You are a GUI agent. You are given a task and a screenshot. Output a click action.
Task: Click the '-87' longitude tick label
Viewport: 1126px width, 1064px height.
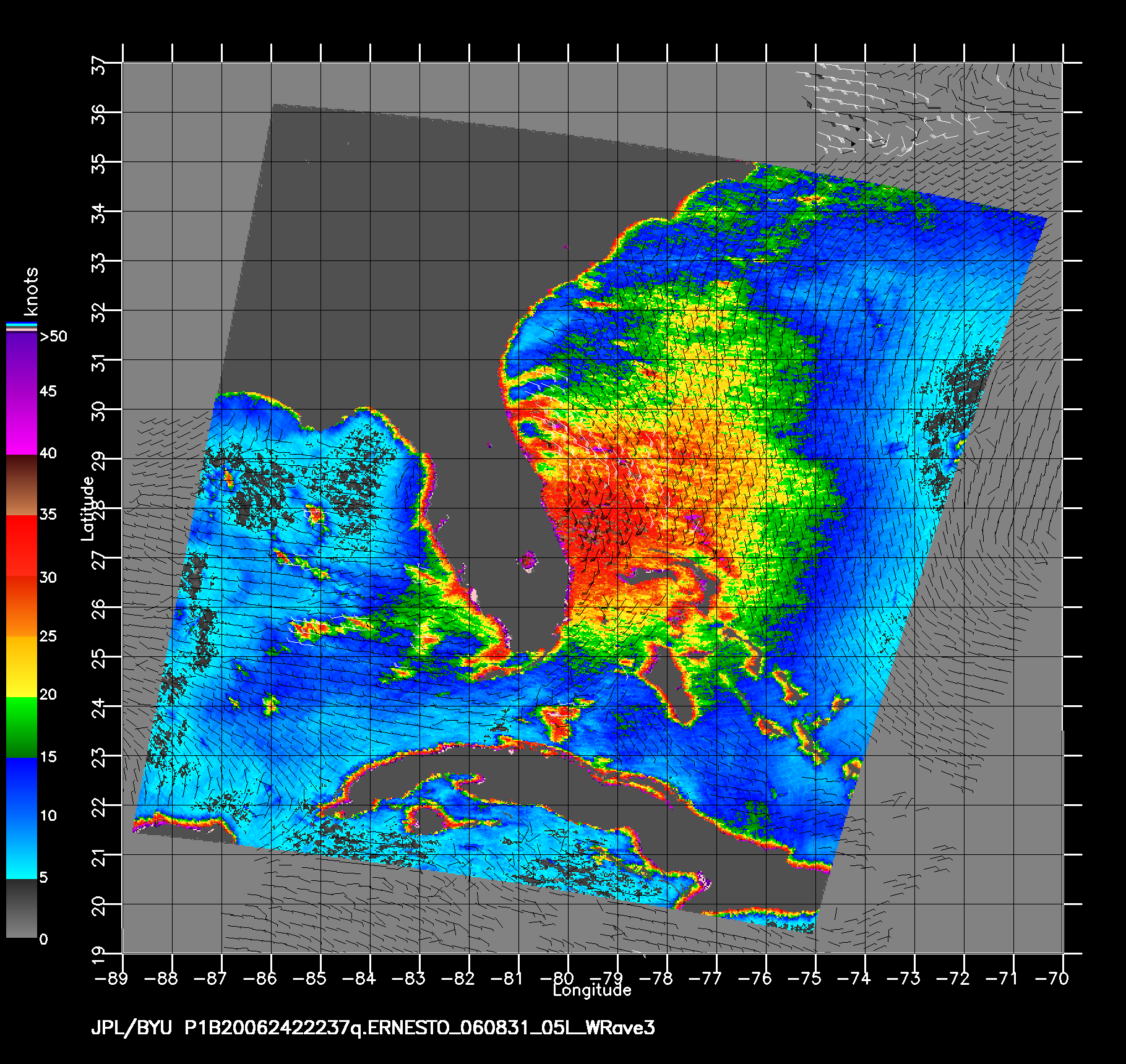point(209,978)
